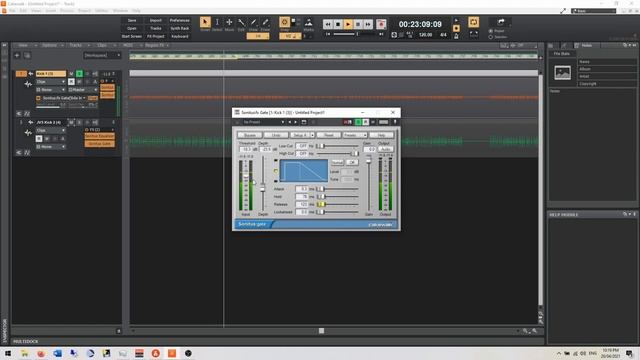The image size is (640, 360).
Task: Adjust the High Cut slider handle
Action: coord(355,153)
